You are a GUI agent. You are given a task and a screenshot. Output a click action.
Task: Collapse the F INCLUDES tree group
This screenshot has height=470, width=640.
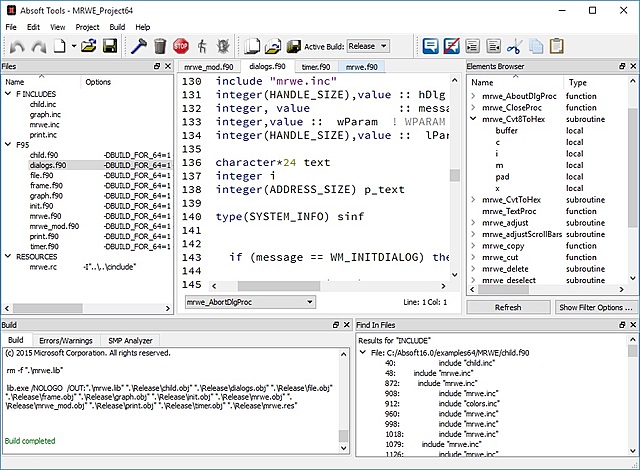8,93
